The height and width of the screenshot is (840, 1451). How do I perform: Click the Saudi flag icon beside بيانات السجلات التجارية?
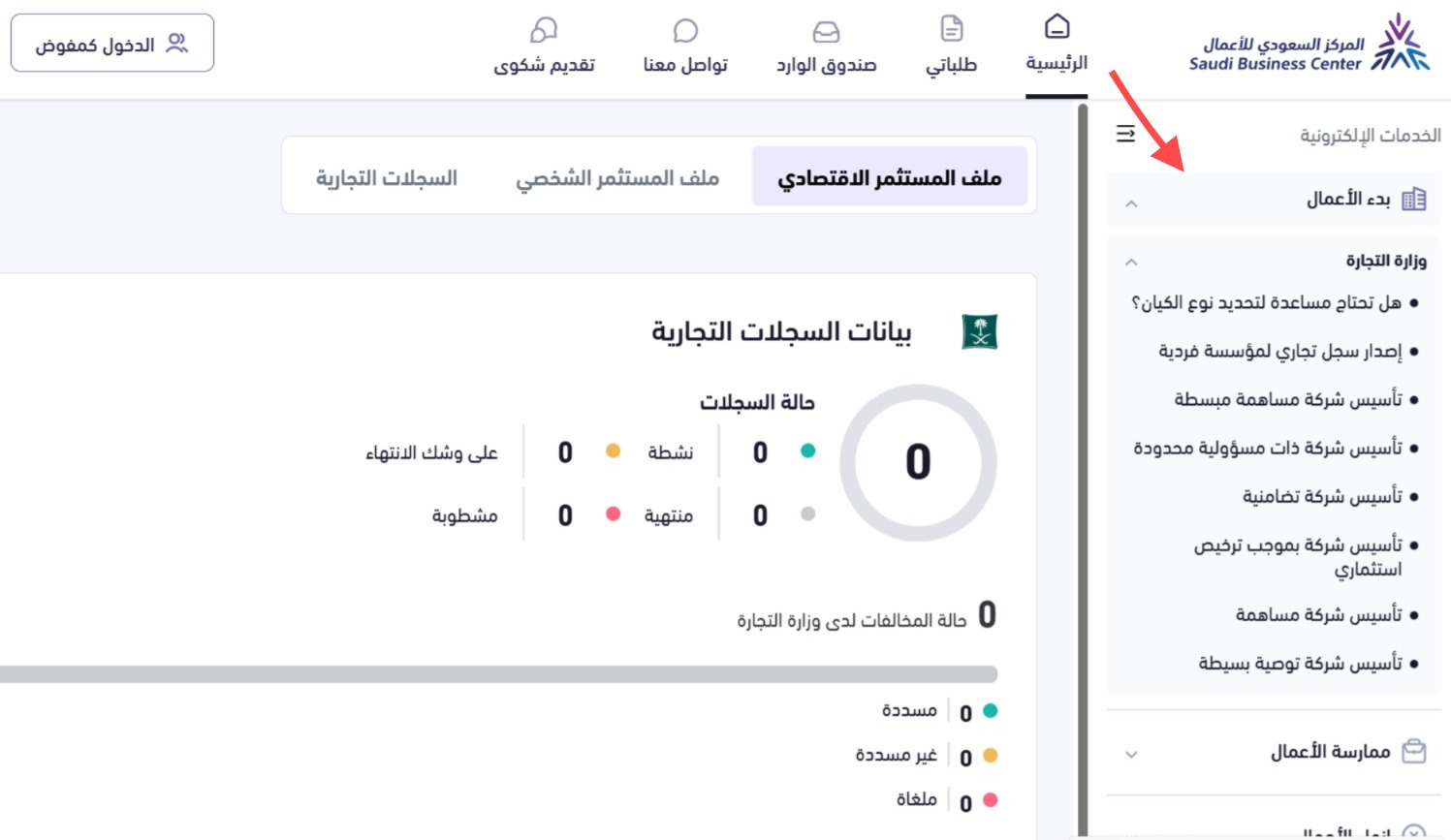click(981, 333)
